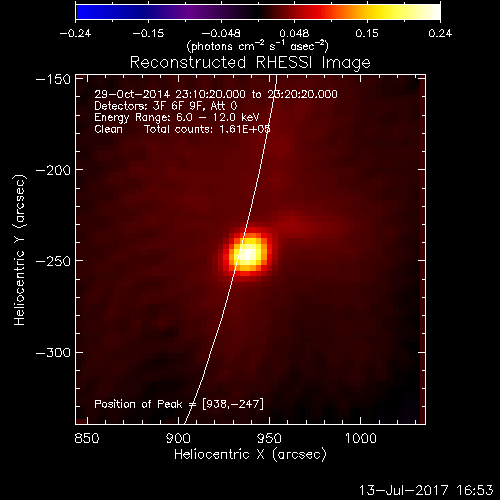Click the 0.048 color bar label
Viewport: 500px width, 500px height.
click(294, 33)
